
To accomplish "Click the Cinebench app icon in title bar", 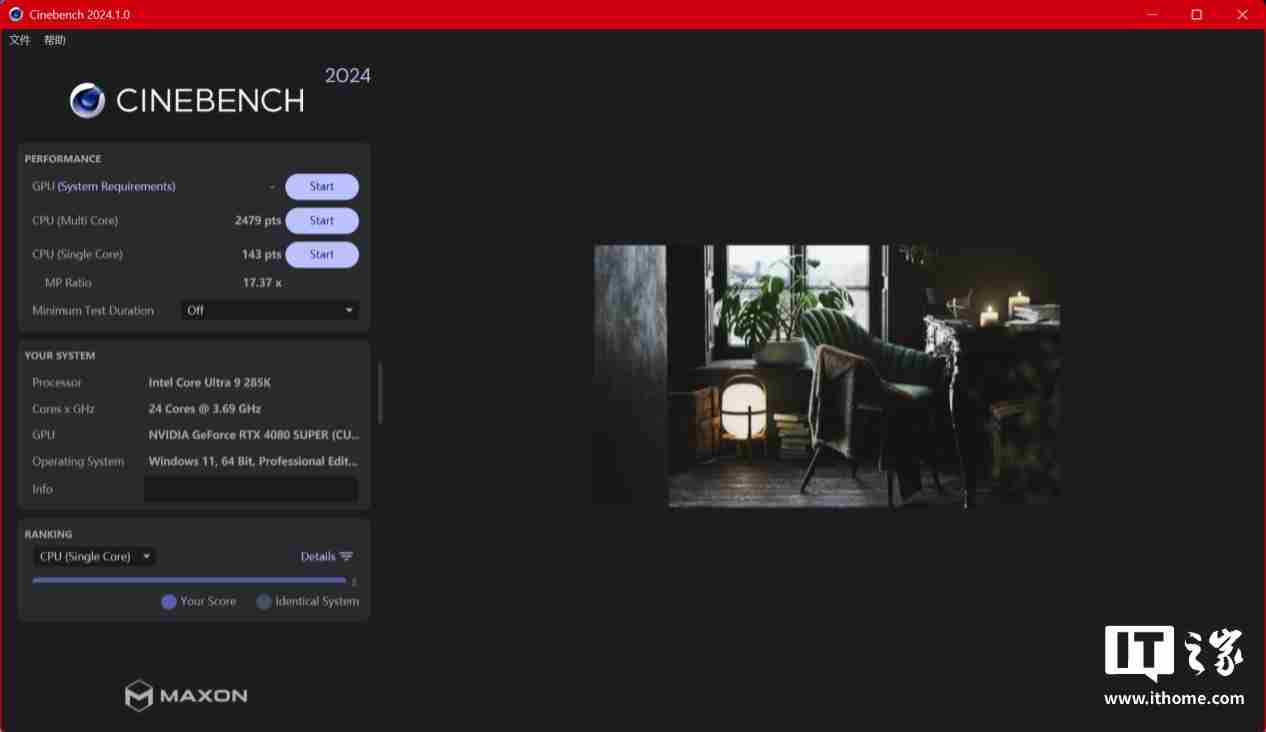I will pyautogui.click(x=16, y=14).
